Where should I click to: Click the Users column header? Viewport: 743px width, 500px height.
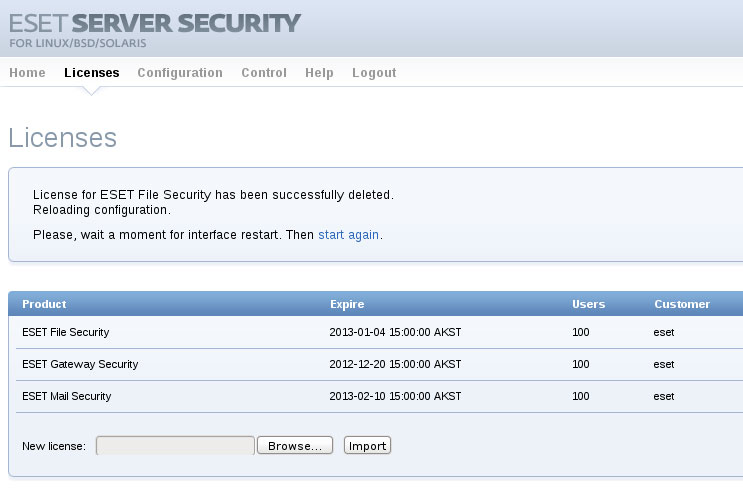point(589,304)
